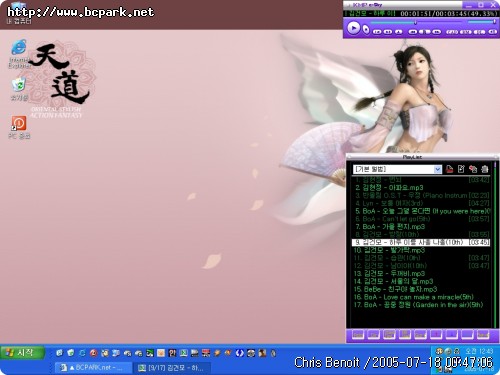Image resolution: width=500 pixels, height=375 pixels.
Task: Open the Internet Explorer desktop icon
Action: coord(19,54)
